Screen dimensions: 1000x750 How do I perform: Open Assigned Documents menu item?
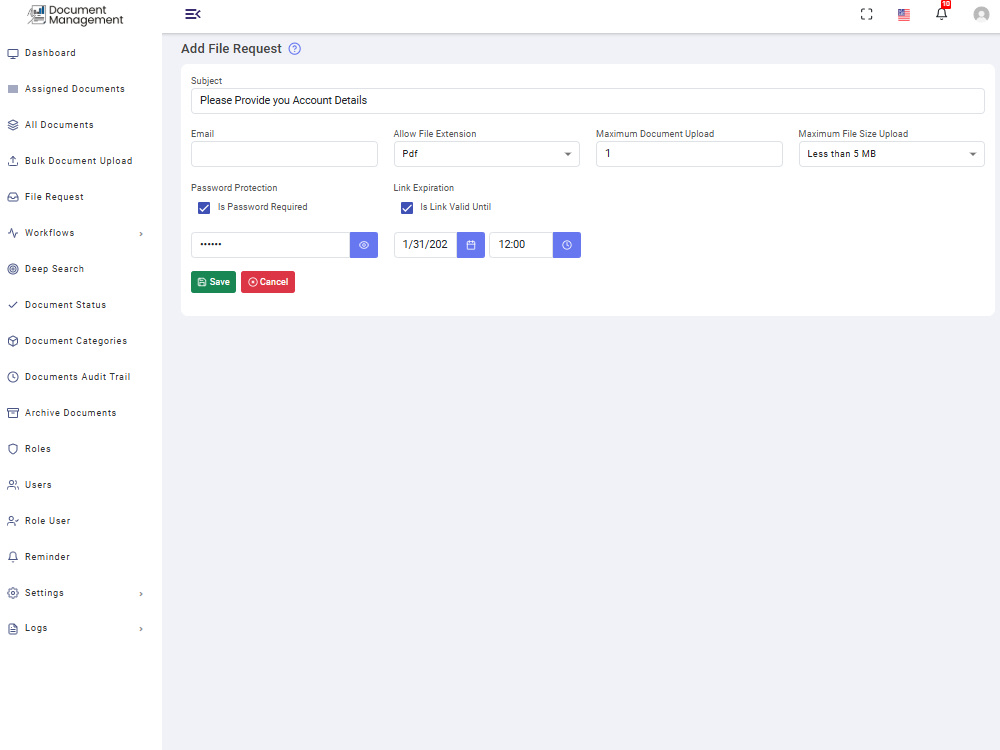[77, 89]
